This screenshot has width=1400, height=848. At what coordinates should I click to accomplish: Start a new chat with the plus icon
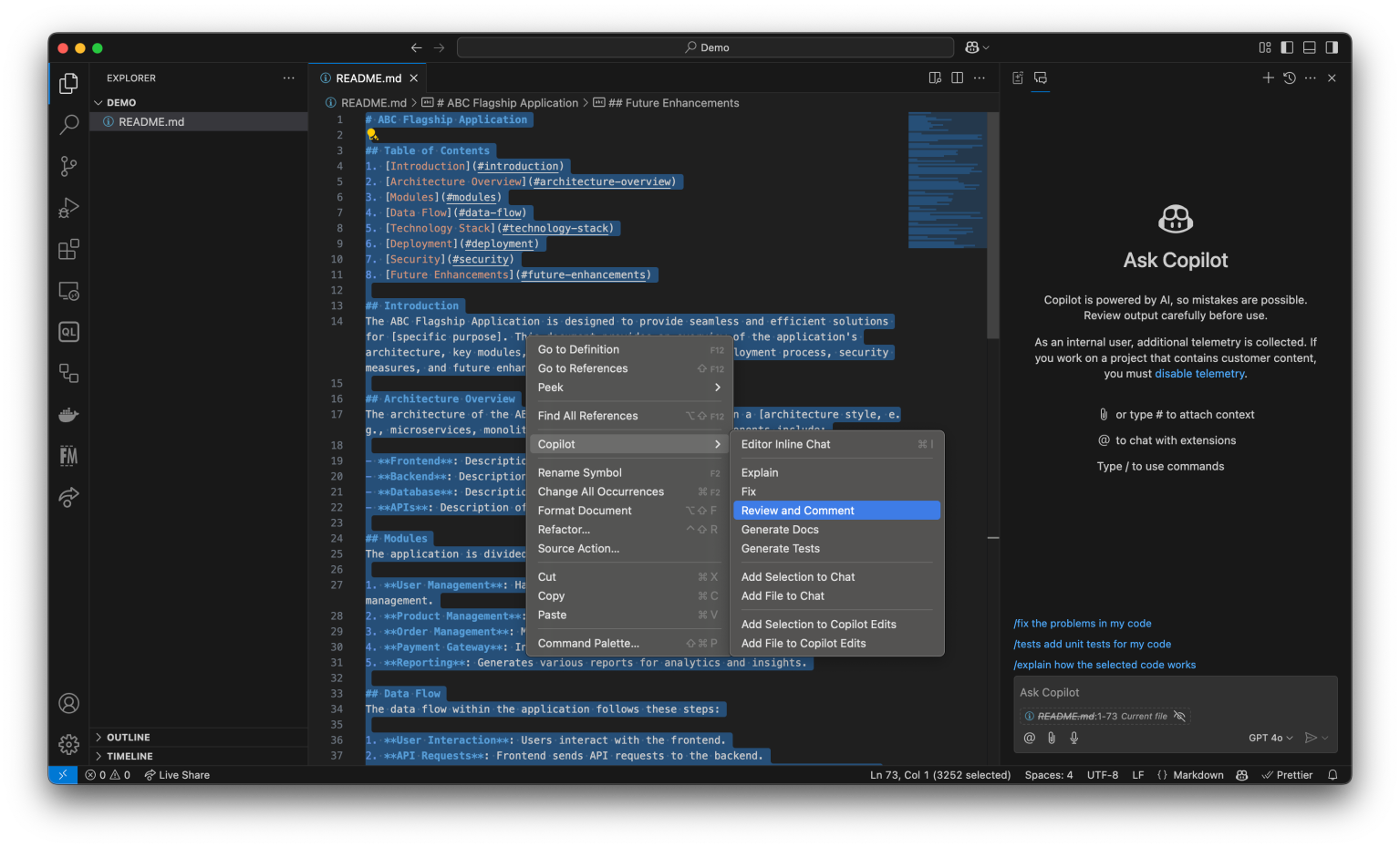(1268, 78)
